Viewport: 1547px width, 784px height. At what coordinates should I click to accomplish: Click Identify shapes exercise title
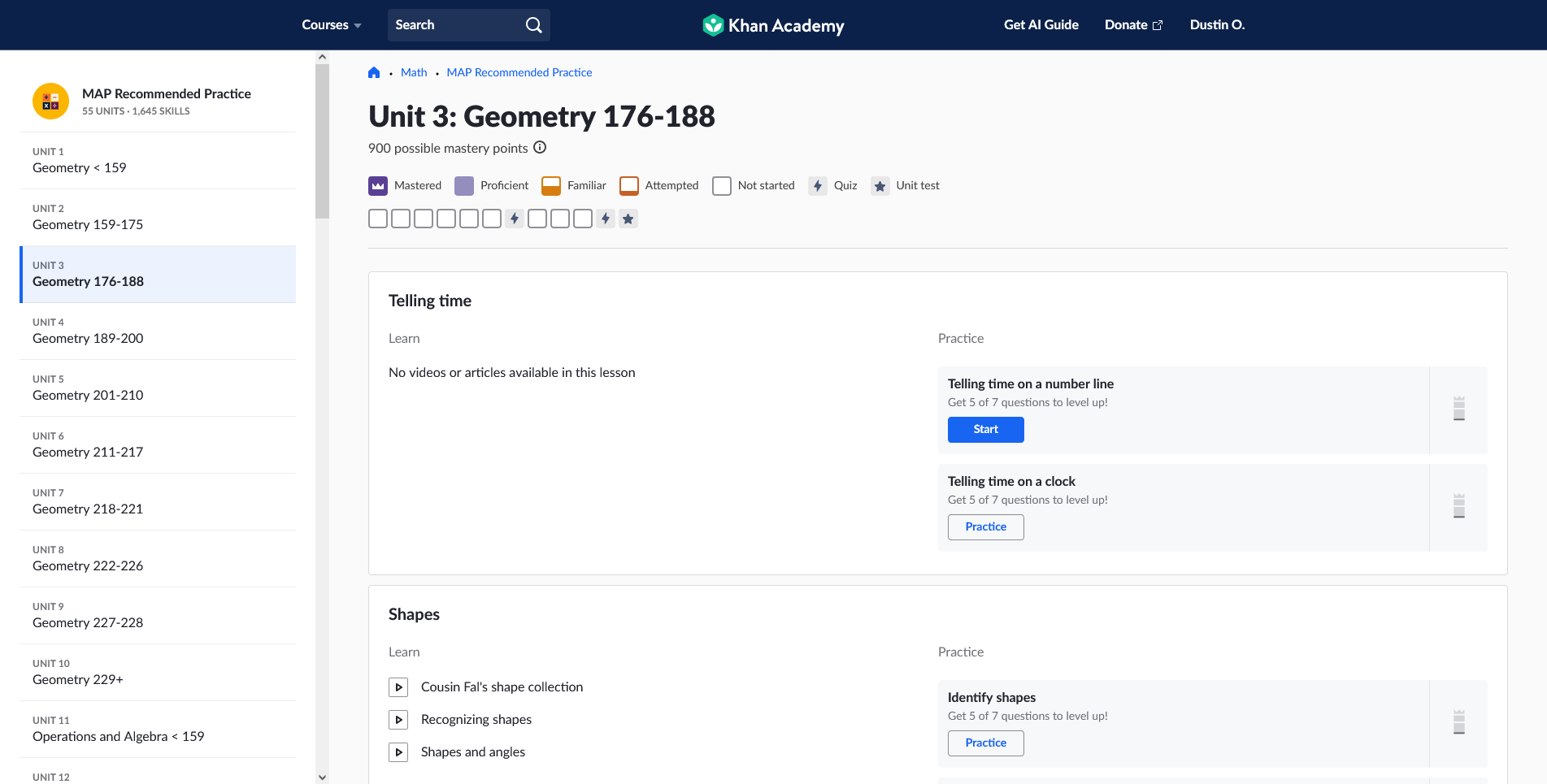[x=992, y=698]
